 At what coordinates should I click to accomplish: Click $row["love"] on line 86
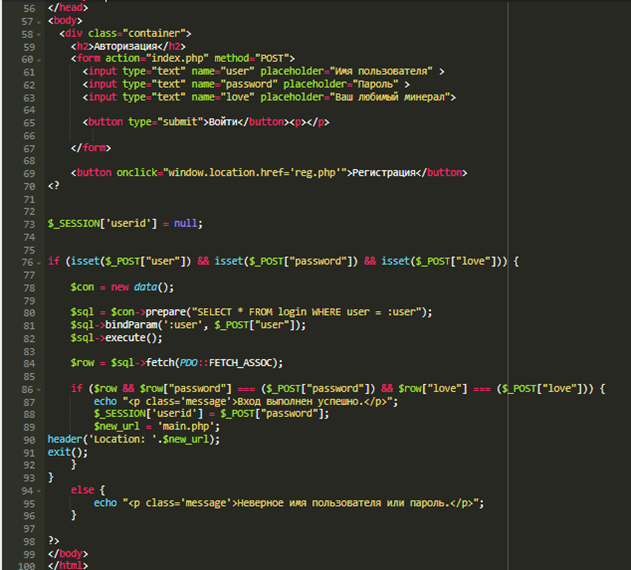[x=433, y=388]
